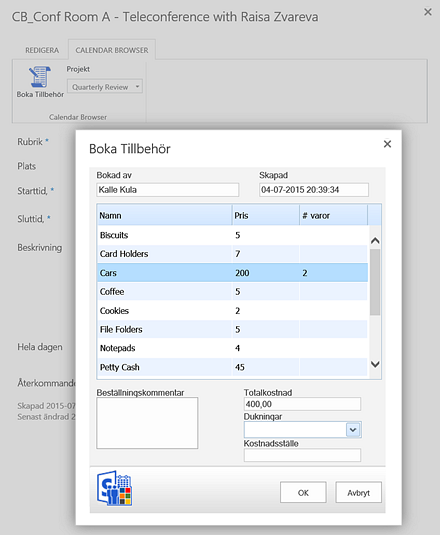
Task: Select the Cars row
Action: pyautogui.click(x=232, y=273)
